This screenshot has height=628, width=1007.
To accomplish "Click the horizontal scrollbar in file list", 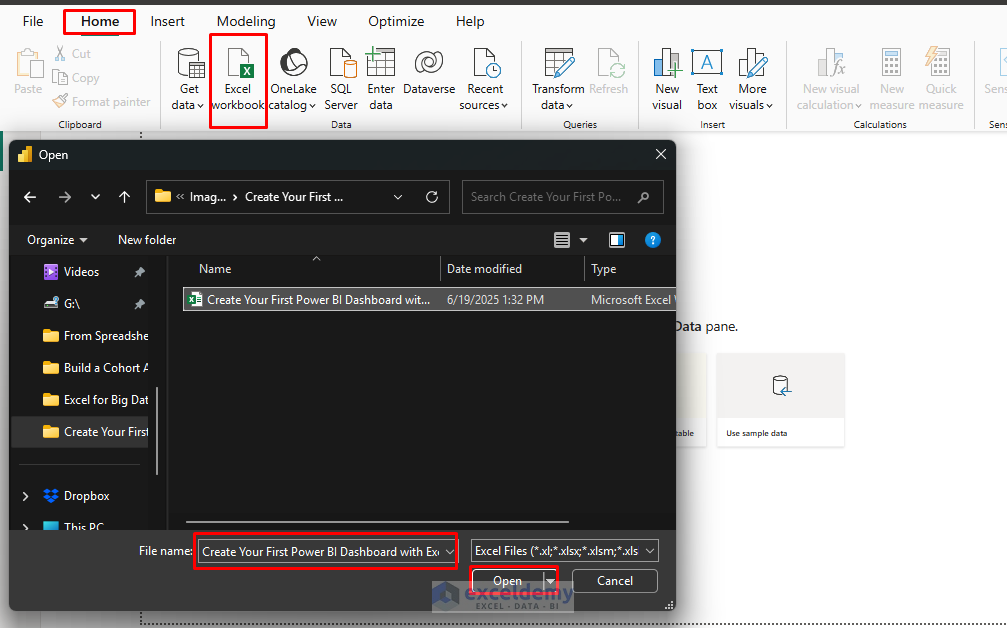I will coord(378,522).
